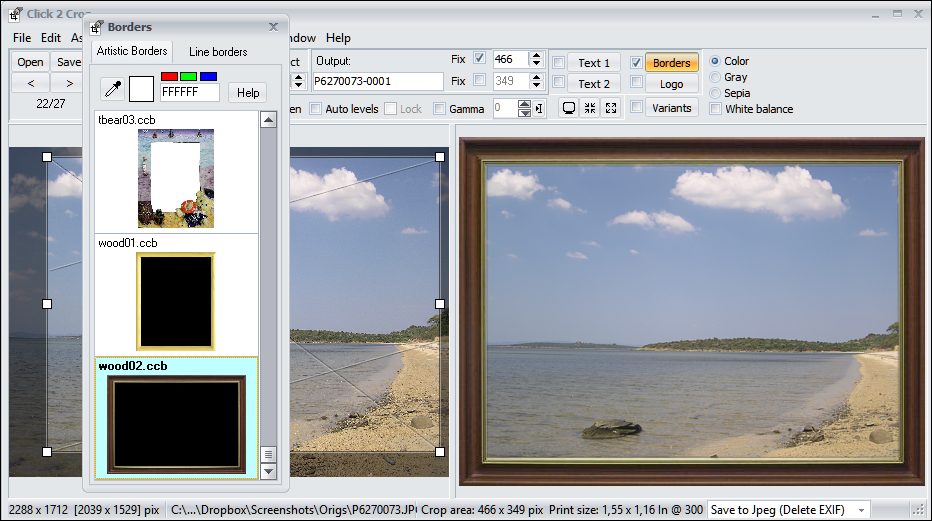
Task: Uncheck the Borders checkbox
Action: (637, 62)
